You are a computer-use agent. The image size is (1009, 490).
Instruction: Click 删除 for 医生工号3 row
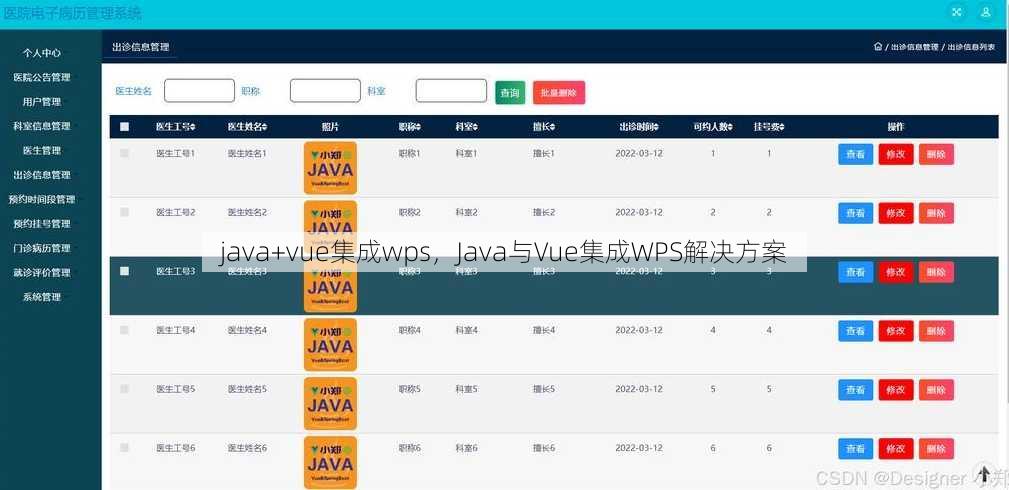[x=936, y=272]
